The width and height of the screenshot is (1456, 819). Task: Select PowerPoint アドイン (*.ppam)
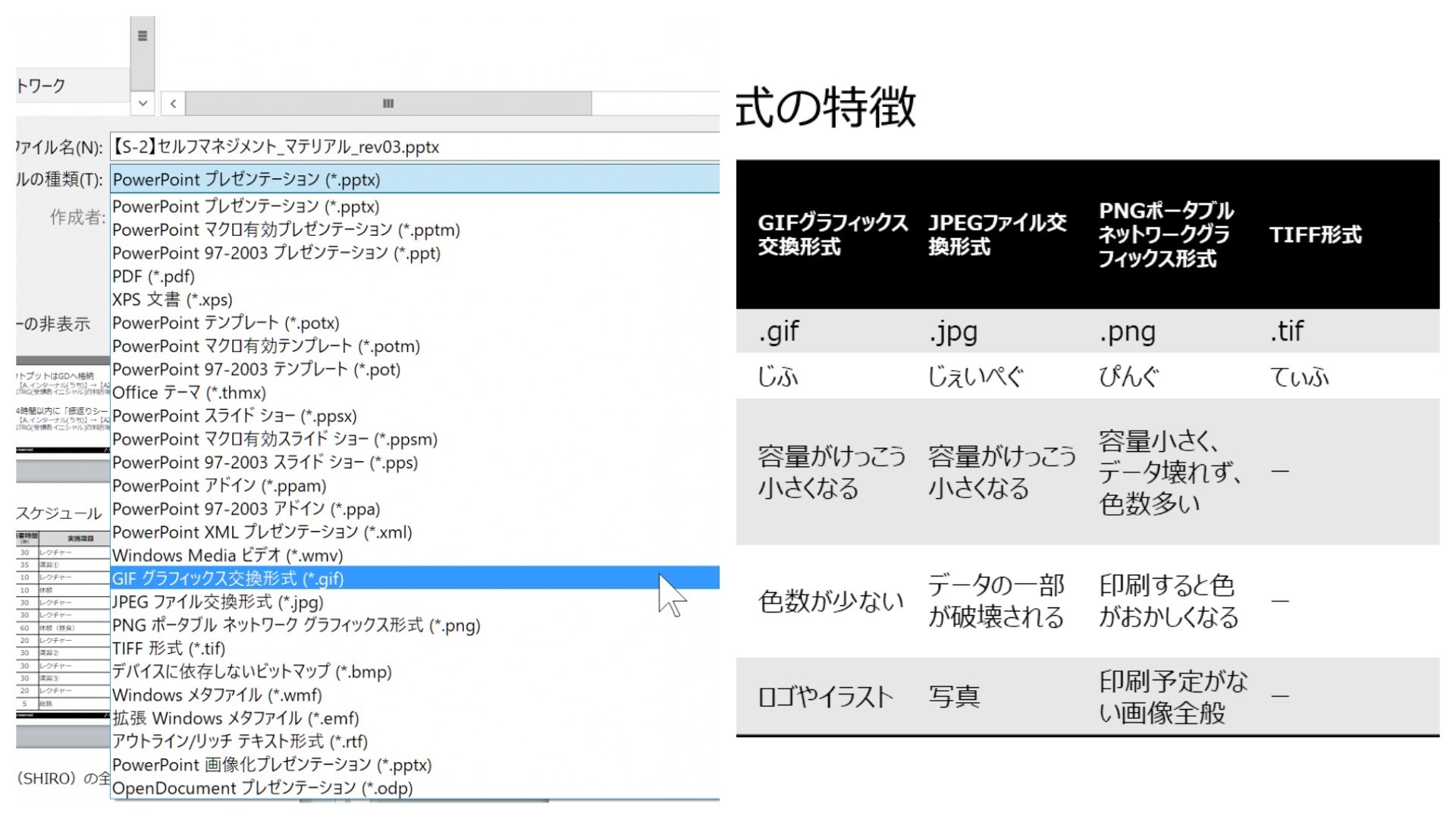(x=415, y=486)
